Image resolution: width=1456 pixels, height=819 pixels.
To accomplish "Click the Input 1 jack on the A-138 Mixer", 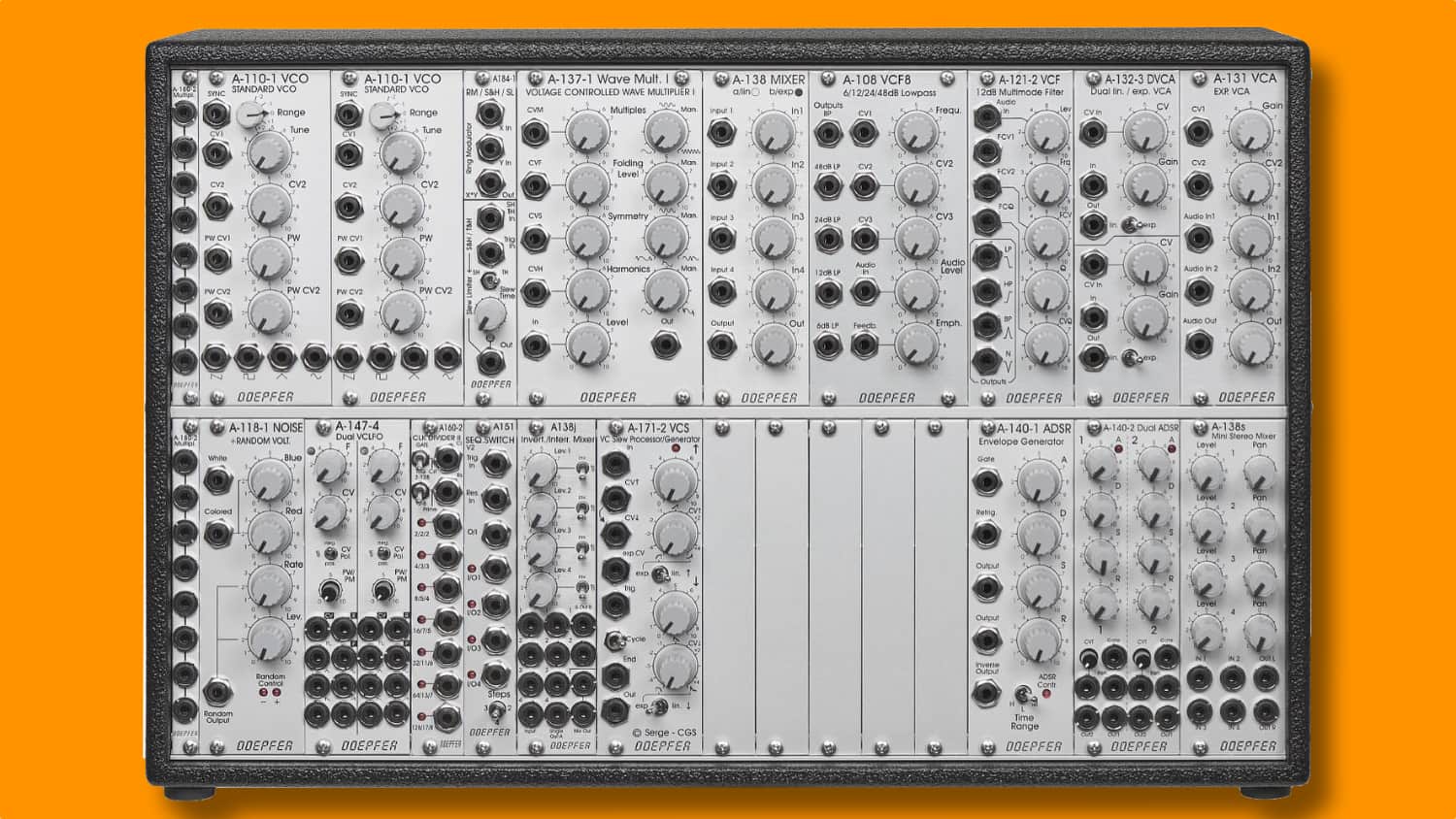I will [721, 132].
